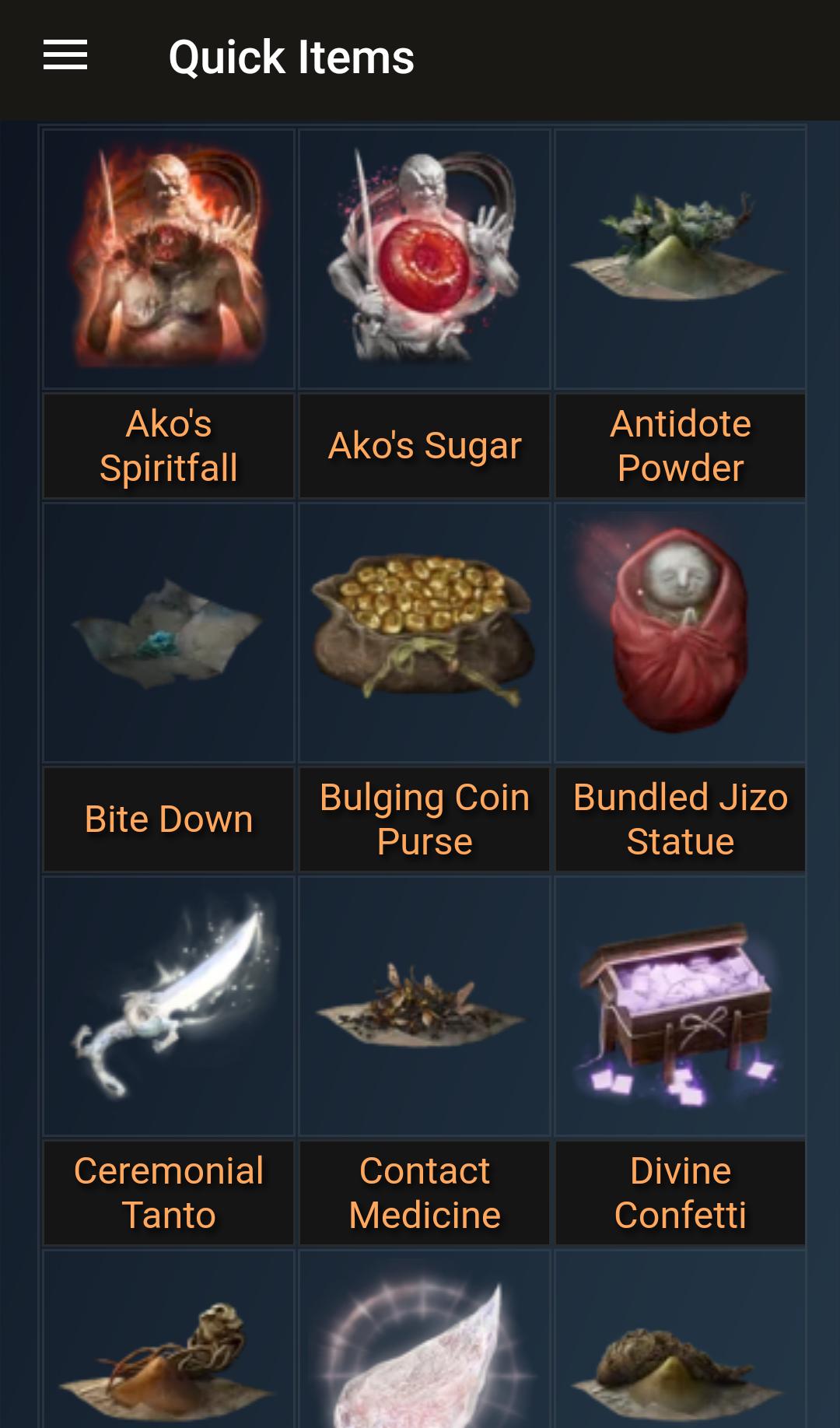Tap the Divine Confetti box icon
The image size is (840, 1428).
[x=681, y=1005]
